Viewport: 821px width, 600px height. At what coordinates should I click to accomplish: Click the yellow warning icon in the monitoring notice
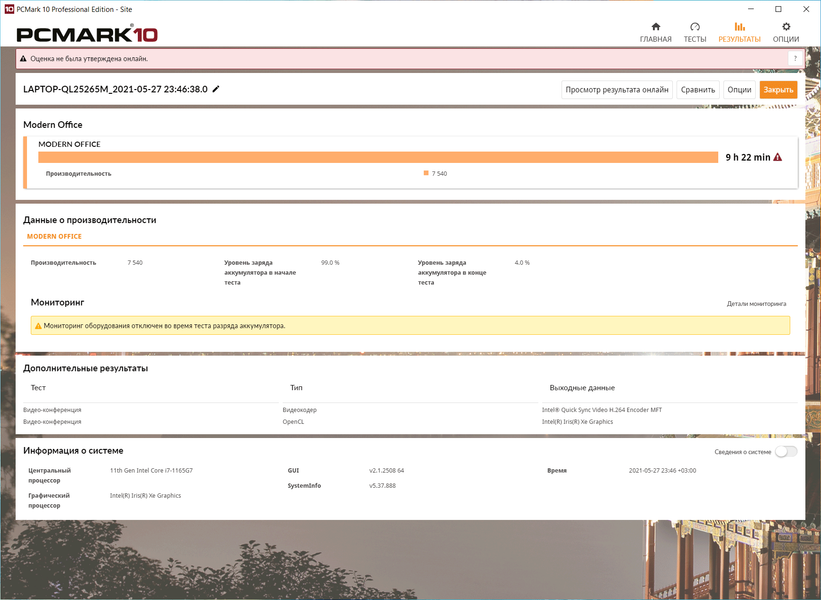[38, 326]
